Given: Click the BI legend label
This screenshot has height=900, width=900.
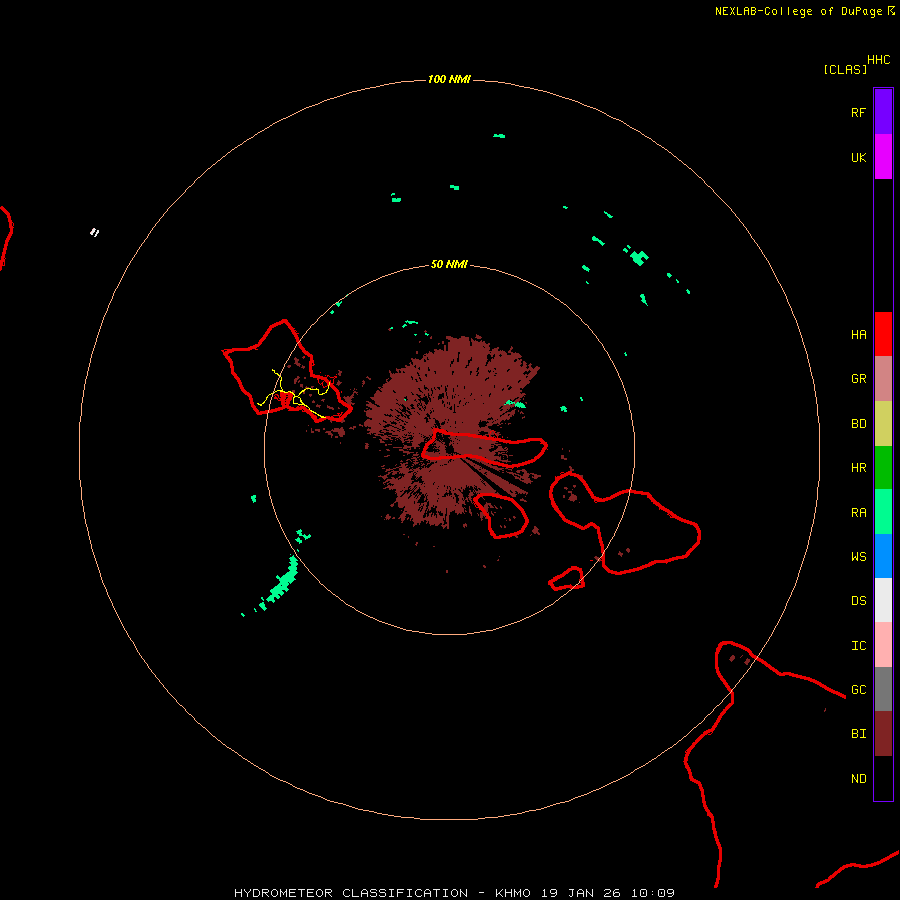Looking at the screenshot, I should (x=858, y=734).
